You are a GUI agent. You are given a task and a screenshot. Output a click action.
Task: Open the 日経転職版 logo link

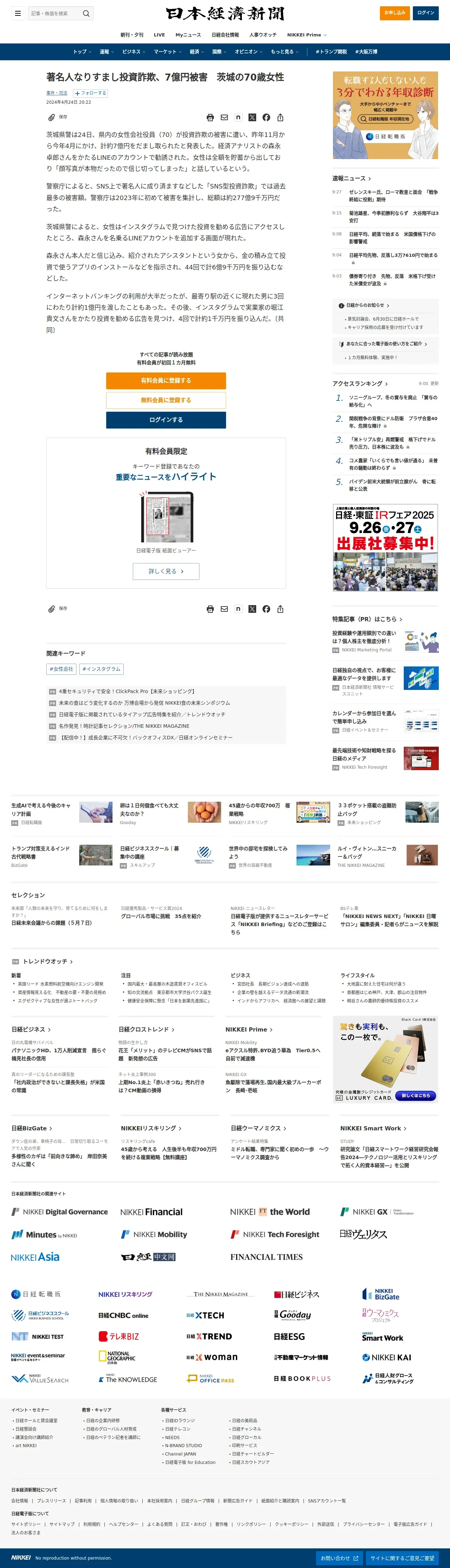[36, 1294]
